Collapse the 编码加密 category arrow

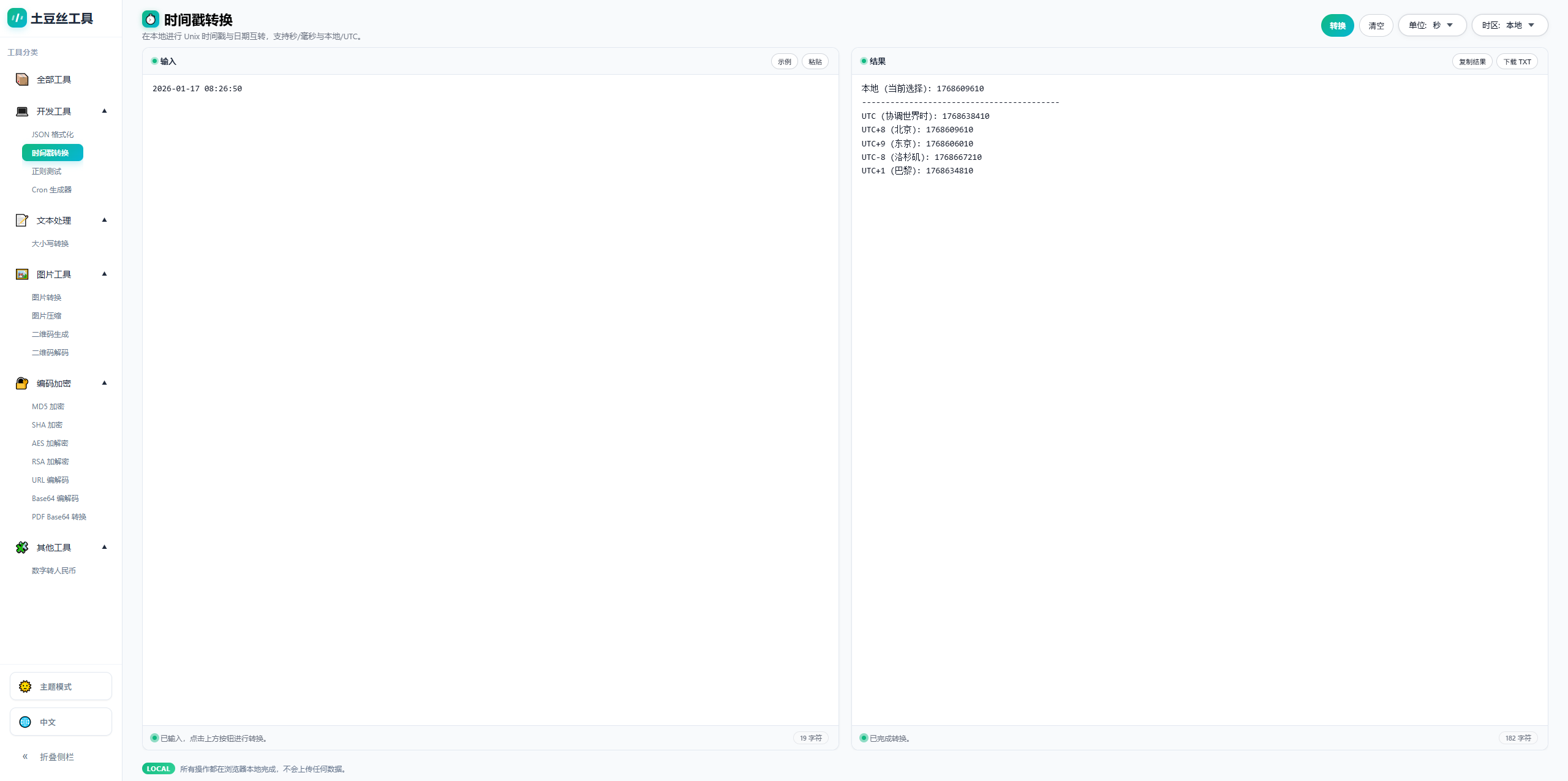tap(104, 383)
